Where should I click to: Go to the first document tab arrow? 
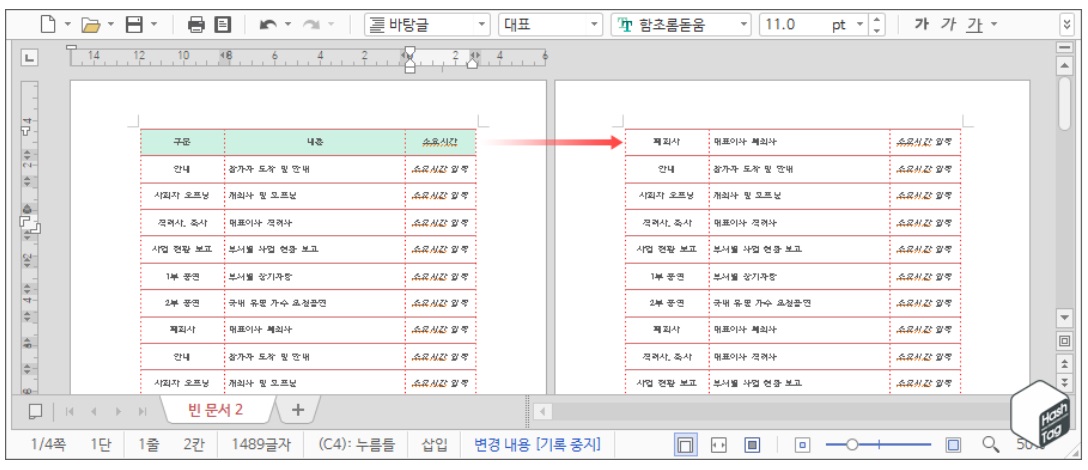coord(69,411)
